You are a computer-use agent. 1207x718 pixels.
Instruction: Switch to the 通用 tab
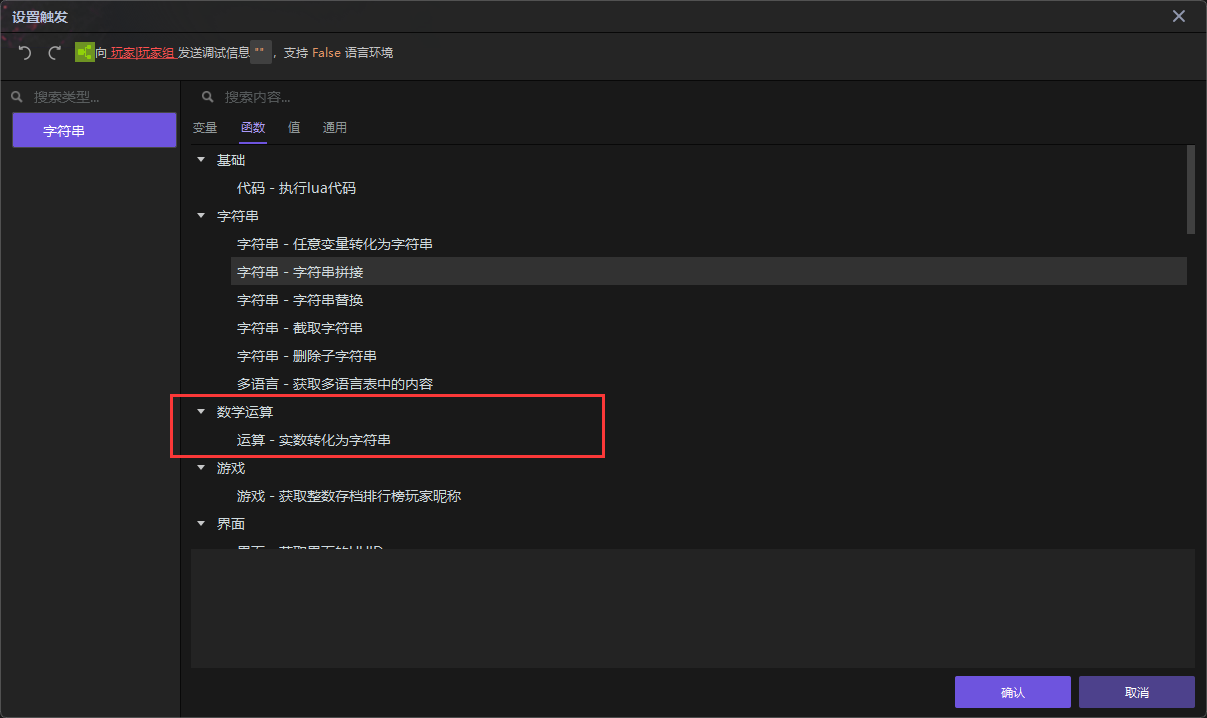coord(335,128)
